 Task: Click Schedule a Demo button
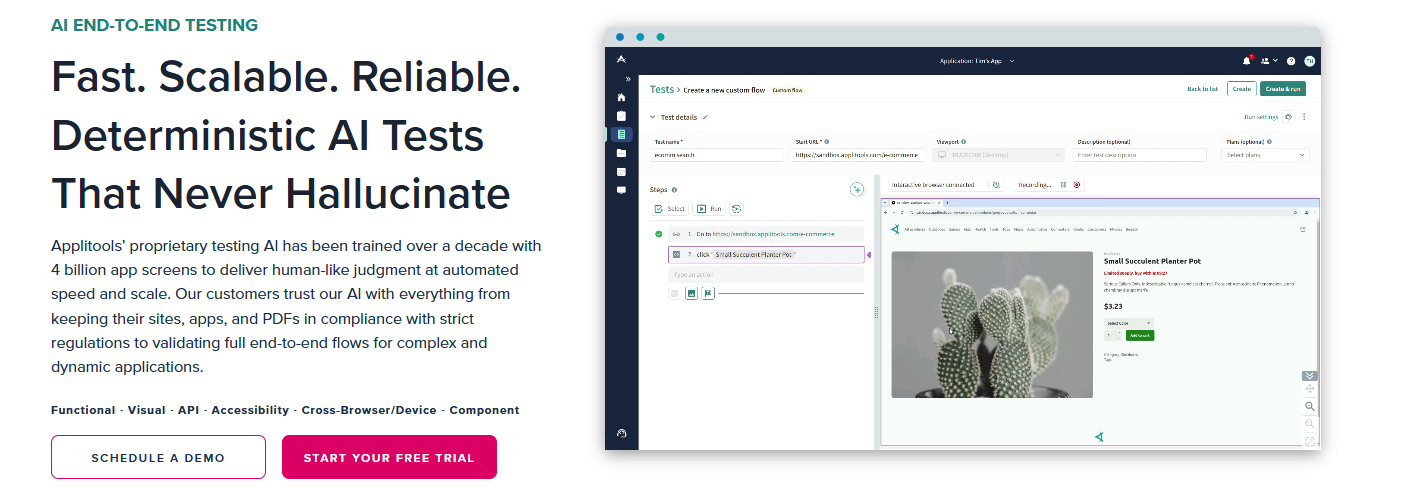[158, 458]
